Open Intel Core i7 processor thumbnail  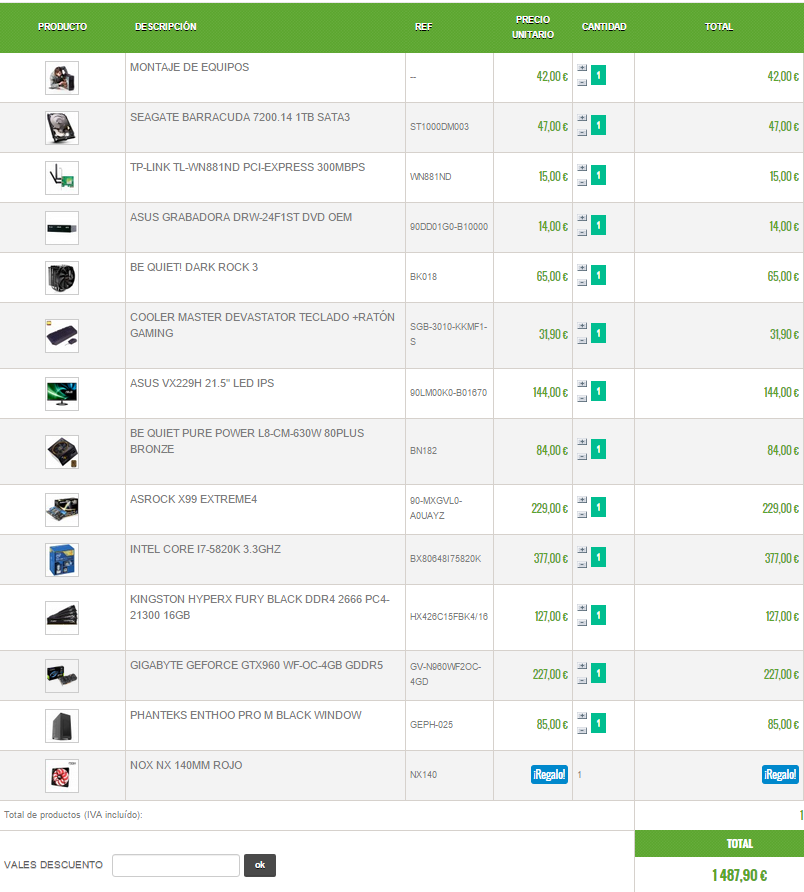point(62,560)
